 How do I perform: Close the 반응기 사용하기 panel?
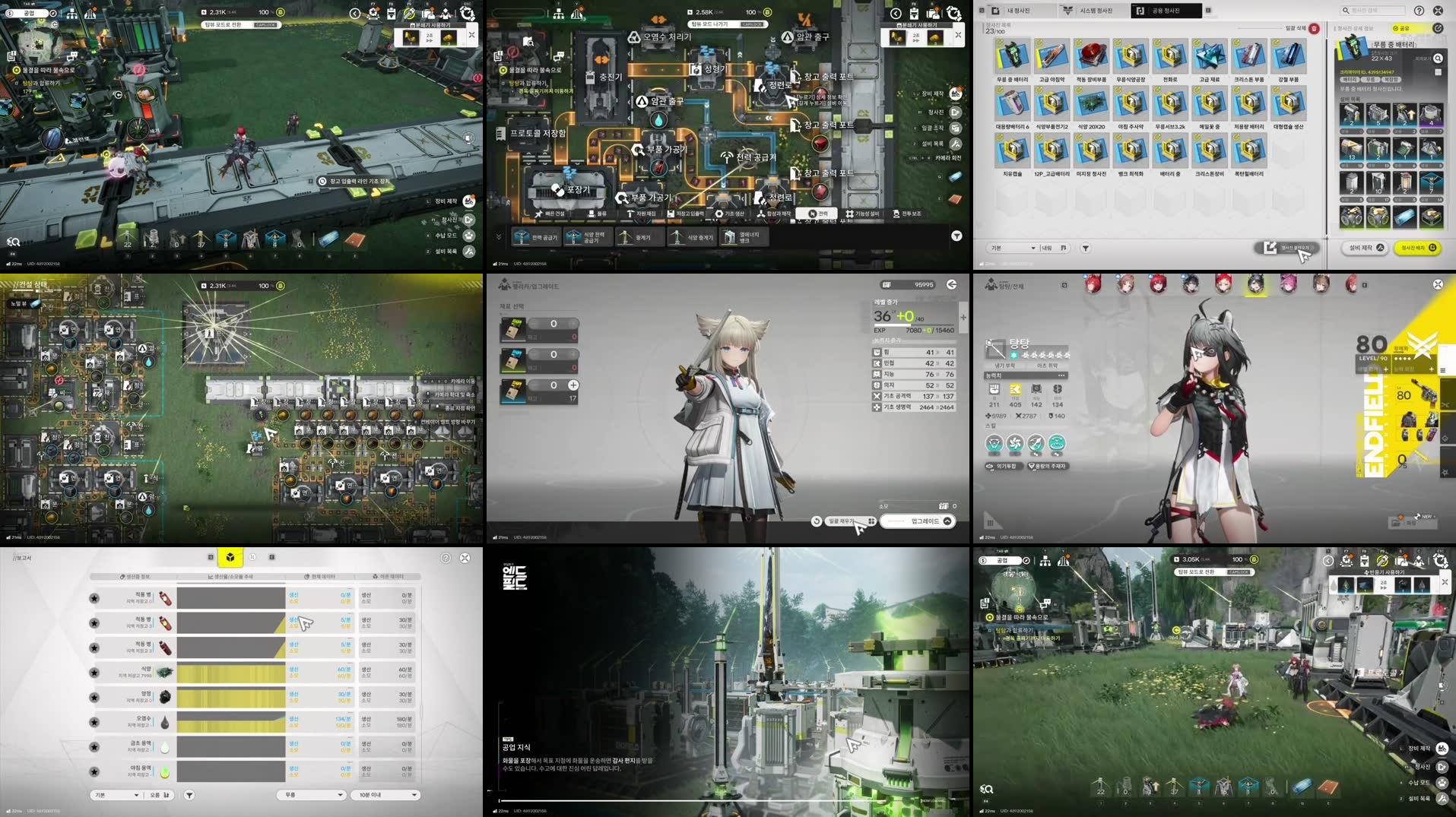[1445, 582]
